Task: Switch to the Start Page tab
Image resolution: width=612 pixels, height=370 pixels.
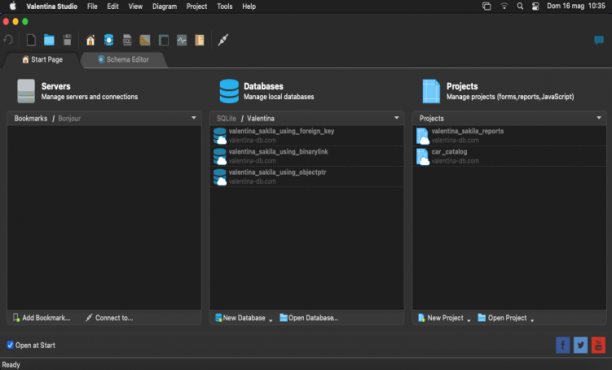Action: coord(42,60)
